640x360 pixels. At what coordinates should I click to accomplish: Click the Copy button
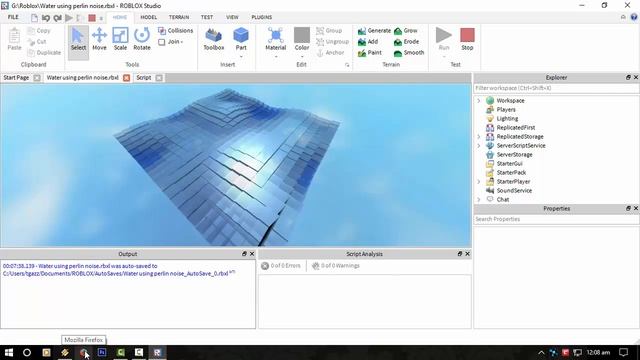click(39, 31)
